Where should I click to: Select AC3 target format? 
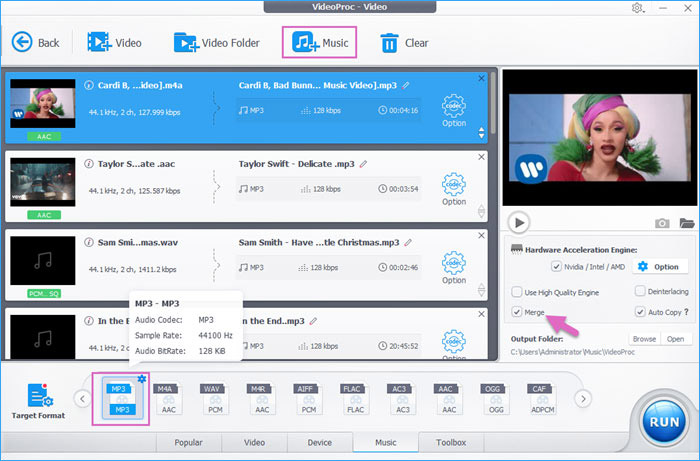point(402,399)
